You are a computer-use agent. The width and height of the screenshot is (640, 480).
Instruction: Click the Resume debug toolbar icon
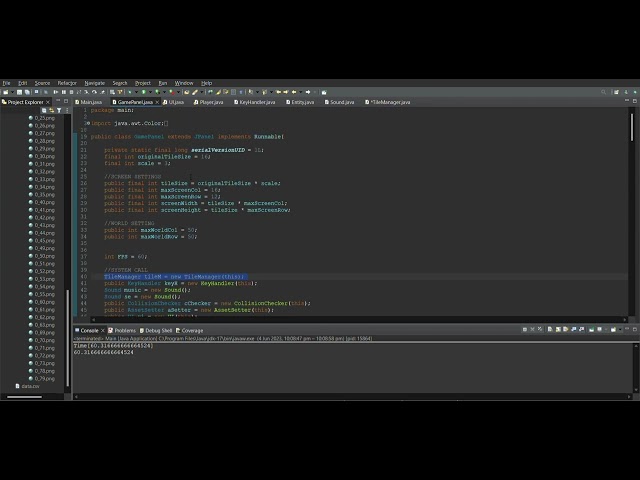pyautogui.click(x=56, y=92)
